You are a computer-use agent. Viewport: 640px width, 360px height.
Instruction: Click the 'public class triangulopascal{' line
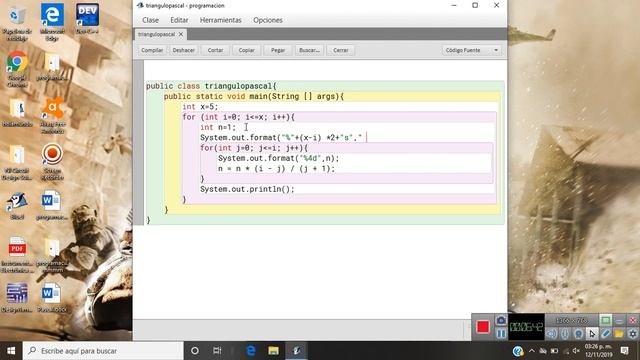click(x=211, y=86)
